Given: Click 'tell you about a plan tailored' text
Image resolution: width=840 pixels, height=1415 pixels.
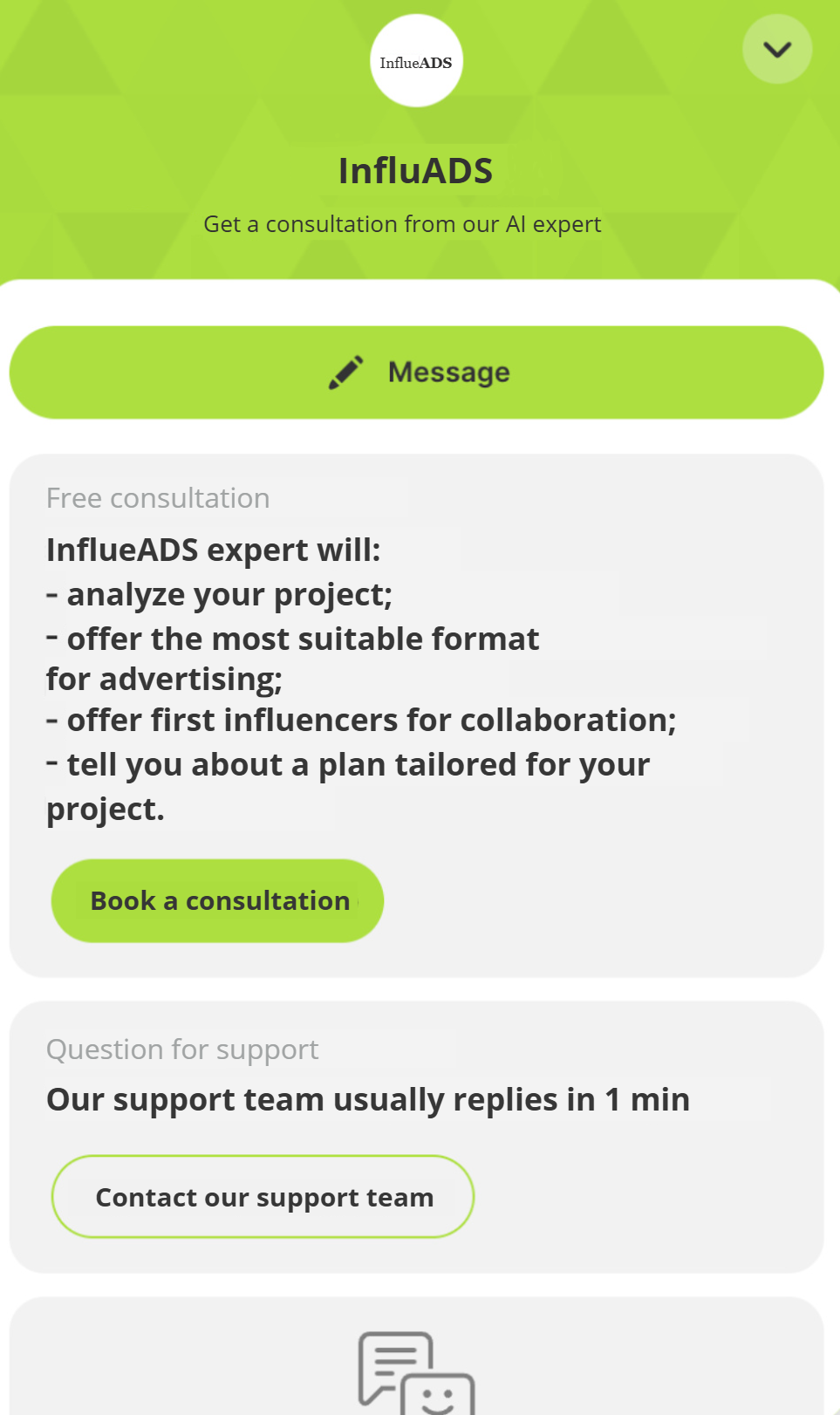Looking at the screenshot, I should coord(358,765).
